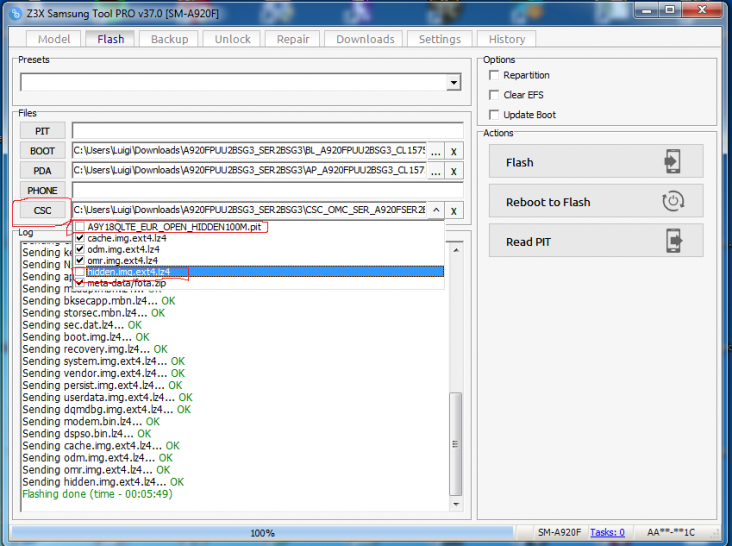Screen dimensions: 732x546
Task: Open the Backup tab
Action: 169,39
